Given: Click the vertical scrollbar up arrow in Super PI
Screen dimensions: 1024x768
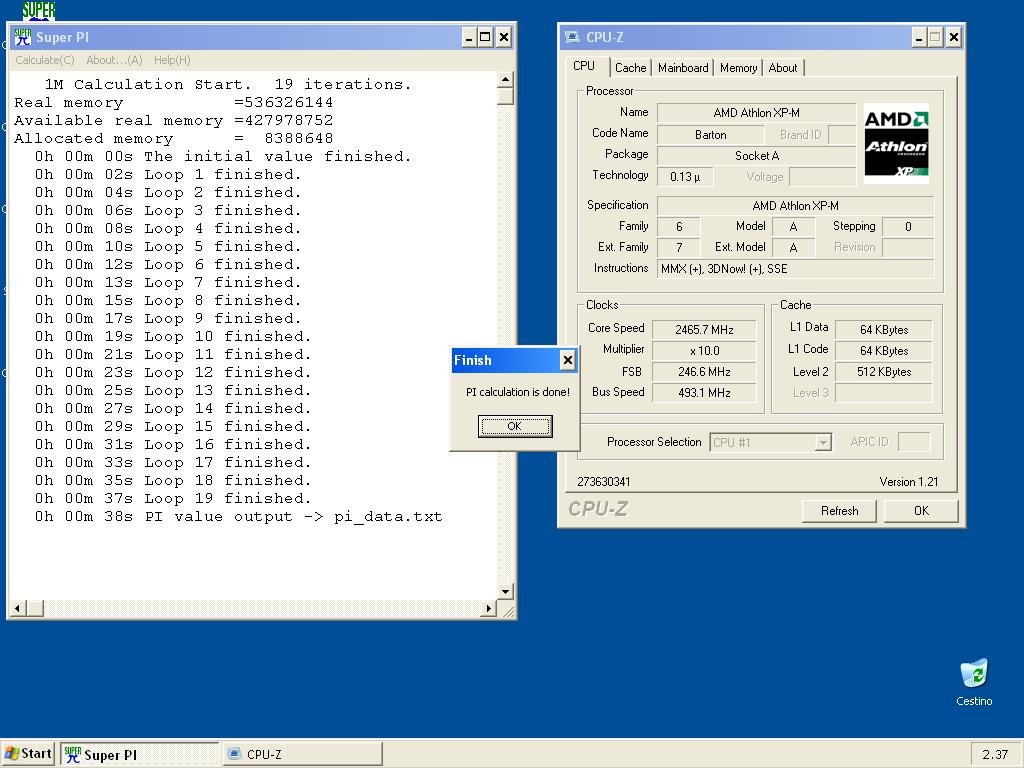Looking at the screenshot, I should (505, 80).
